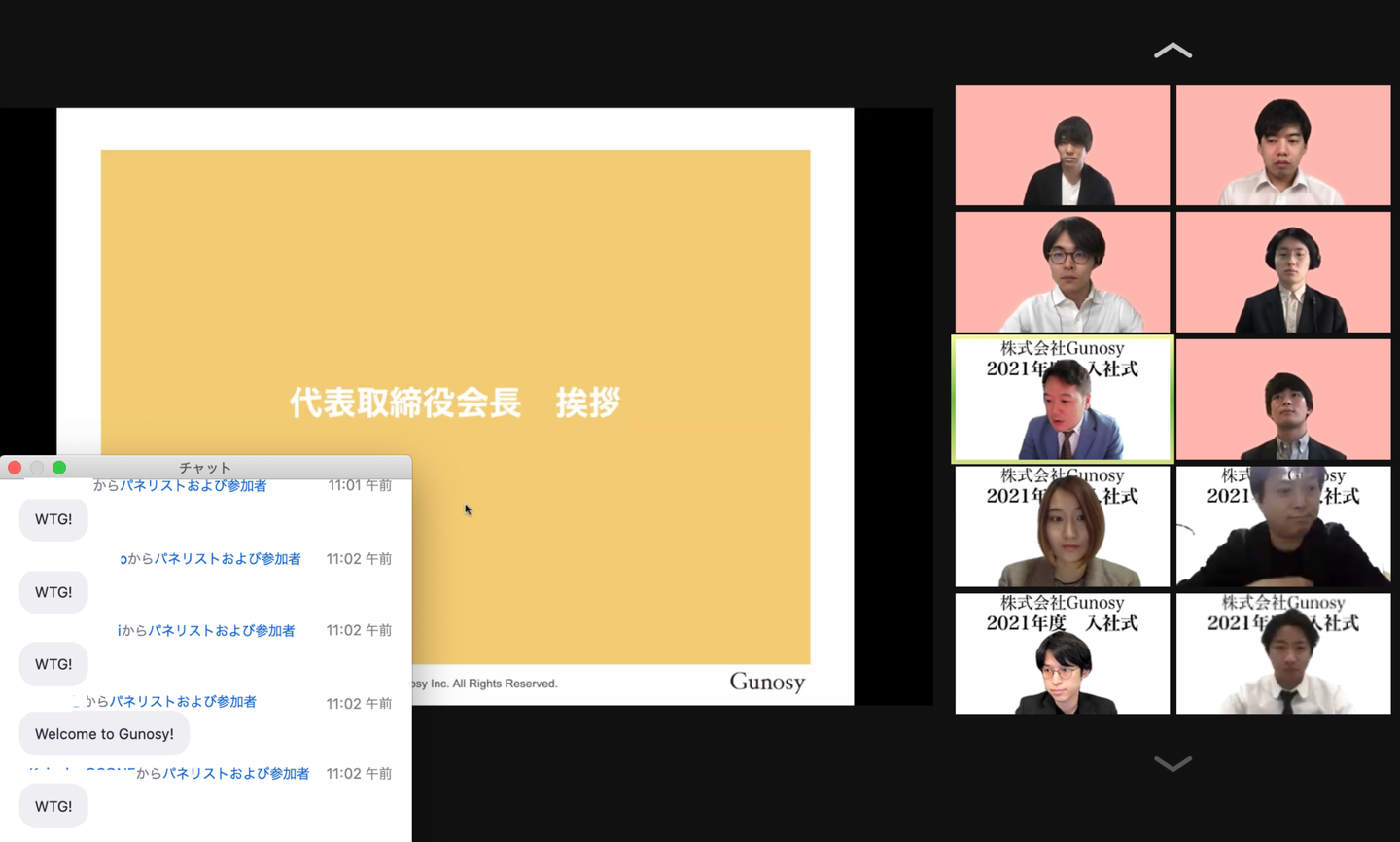
Task: Select the top-left gallery video on pink background
Action: tap(1063, 145)
